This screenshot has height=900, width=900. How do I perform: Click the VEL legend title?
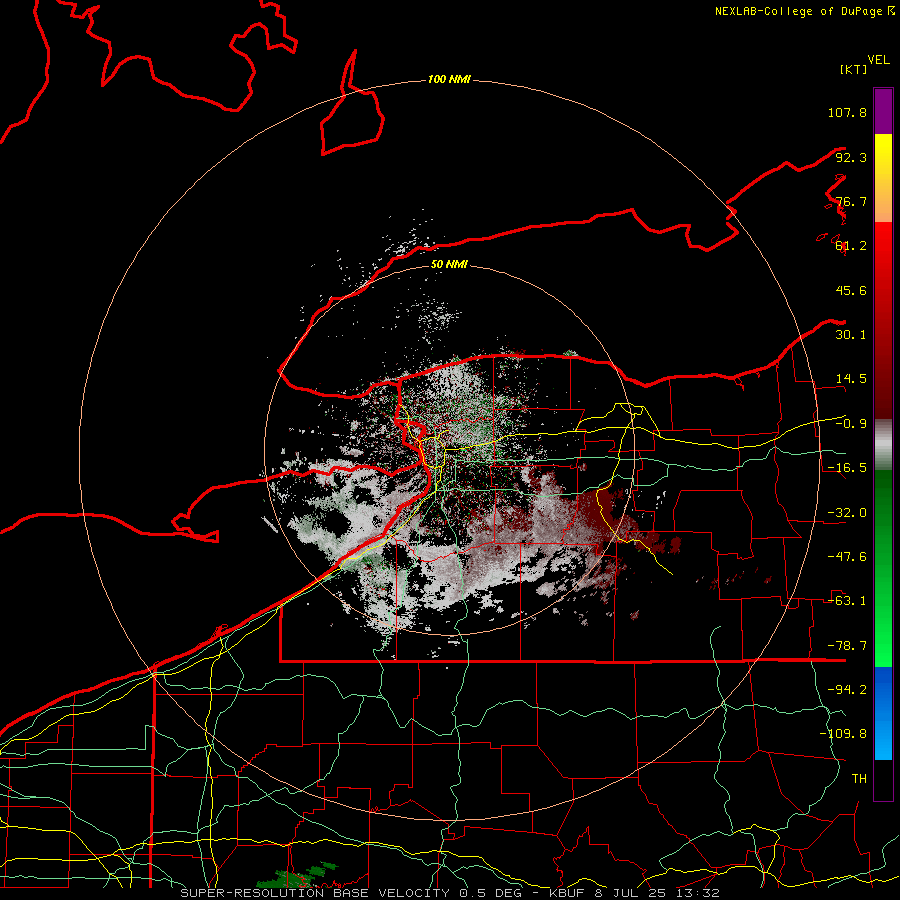tap(878, 59)
